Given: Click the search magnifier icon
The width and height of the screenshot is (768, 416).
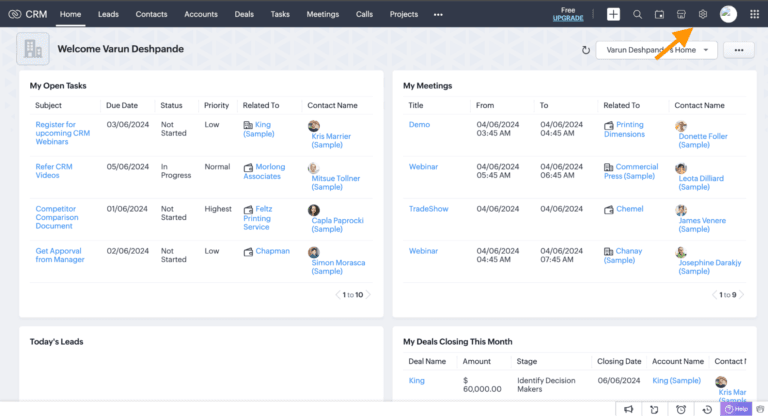Looking at the screenshot, I should point(637,14).
